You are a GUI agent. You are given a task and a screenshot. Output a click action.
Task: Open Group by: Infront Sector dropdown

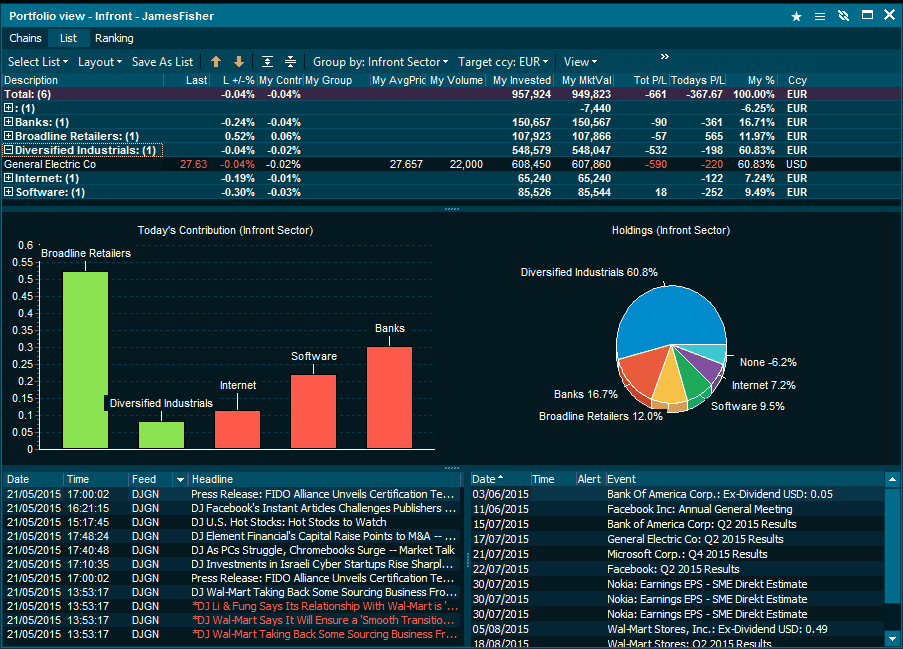coord(380,62)
